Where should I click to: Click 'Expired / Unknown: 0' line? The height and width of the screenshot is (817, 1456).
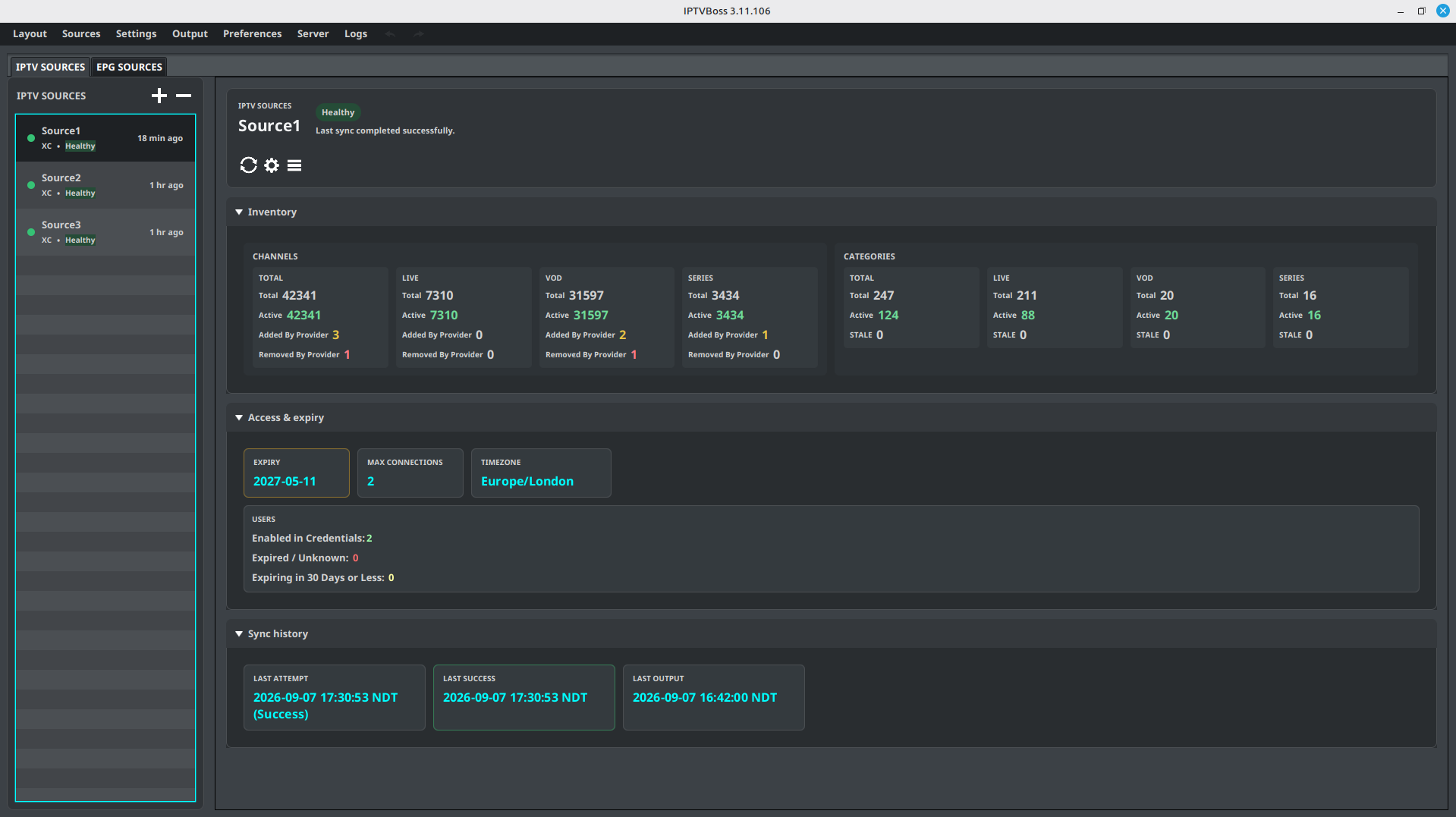tap(305, 558)
